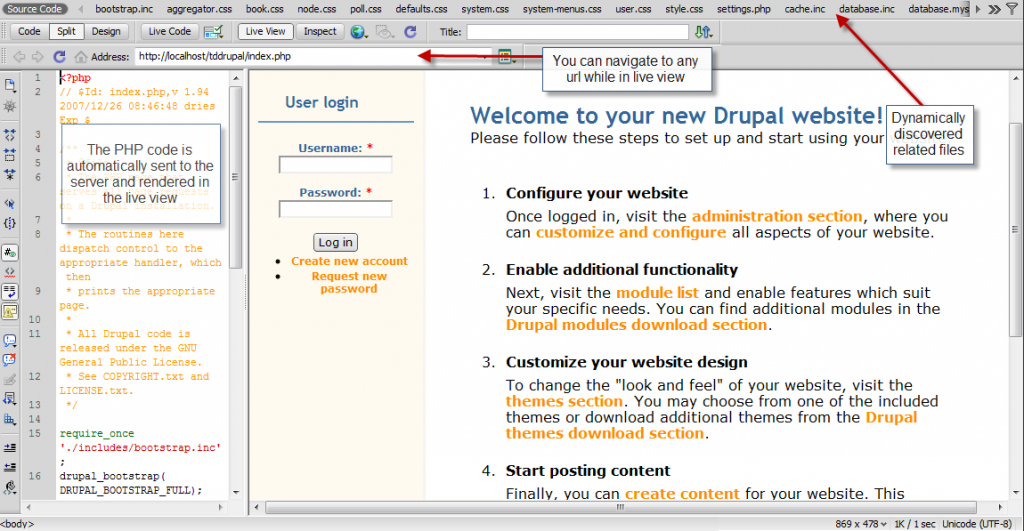Click the Back arrow in browser navigation
The width and height of the screenshot is (1024, 531).
click(x=19, y=57)
